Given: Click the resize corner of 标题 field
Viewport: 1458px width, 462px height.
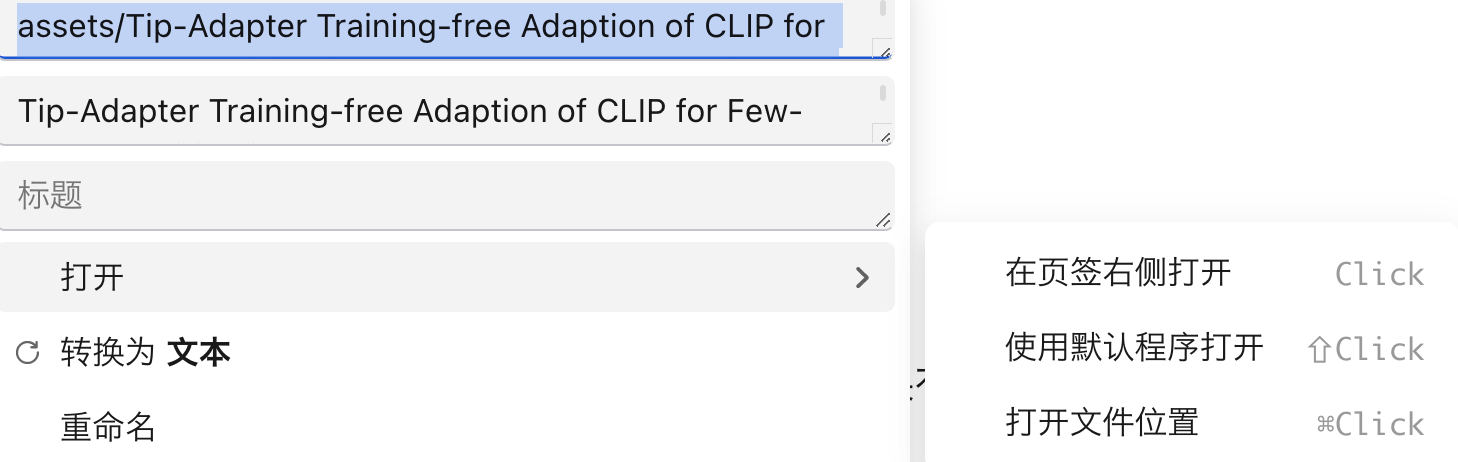Looking at the screenshot, I should point(882,220).
